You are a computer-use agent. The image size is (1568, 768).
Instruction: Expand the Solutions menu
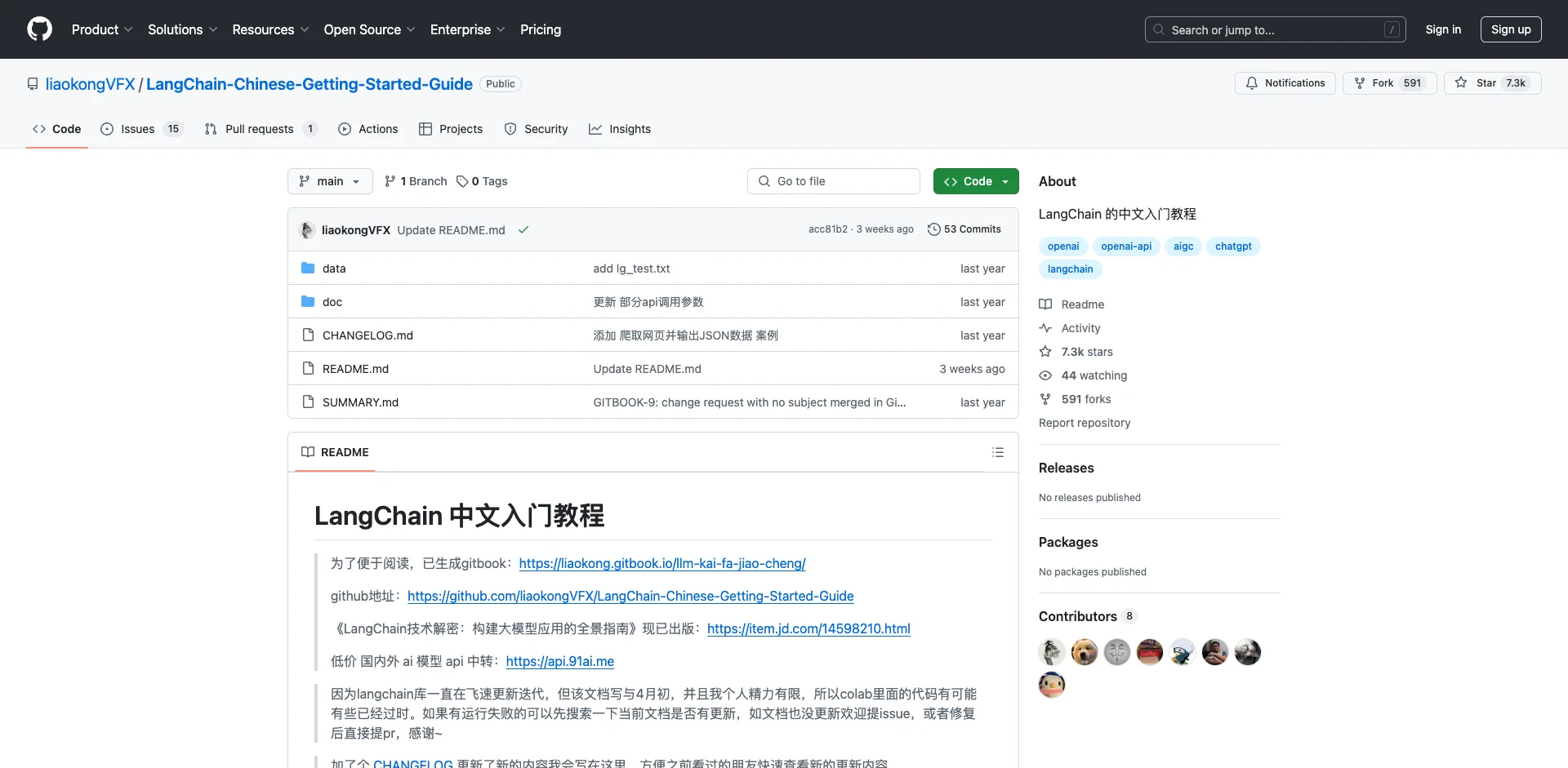[183, 29]
